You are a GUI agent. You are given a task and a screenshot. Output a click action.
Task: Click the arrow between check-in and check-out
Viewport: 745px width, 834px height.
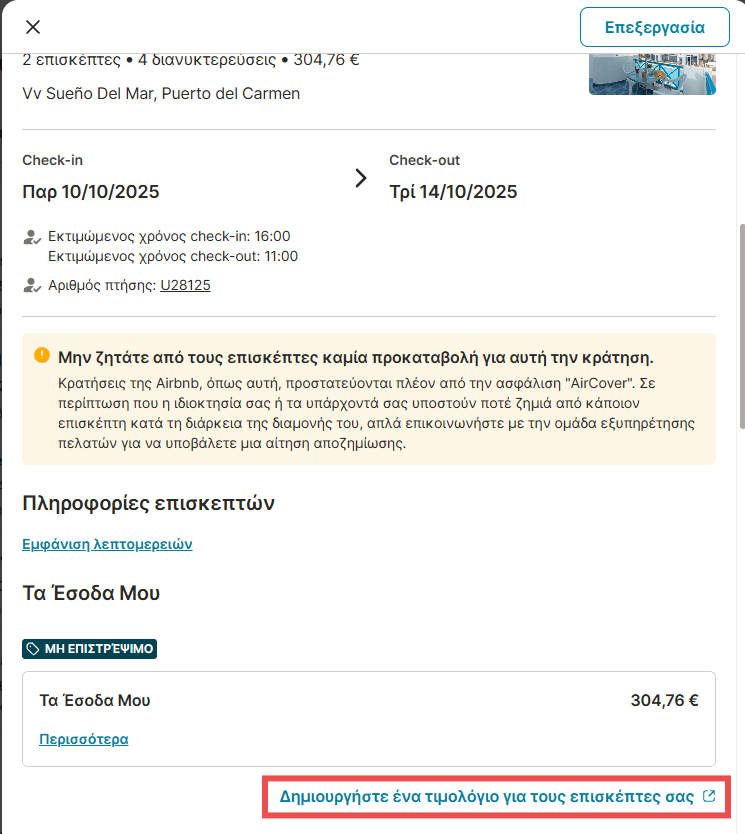361,179
